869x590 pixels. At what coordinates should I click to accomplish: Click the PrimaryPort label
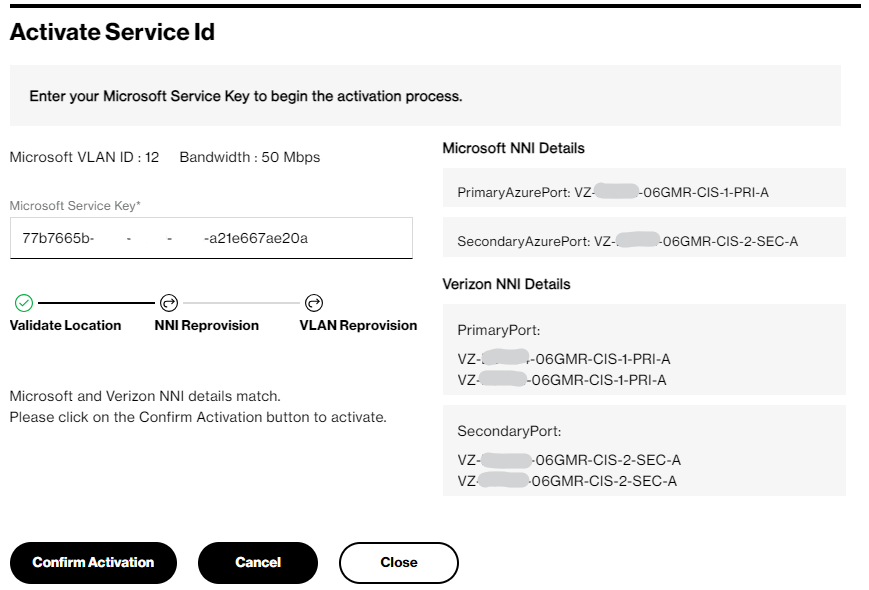pos(499,330)
